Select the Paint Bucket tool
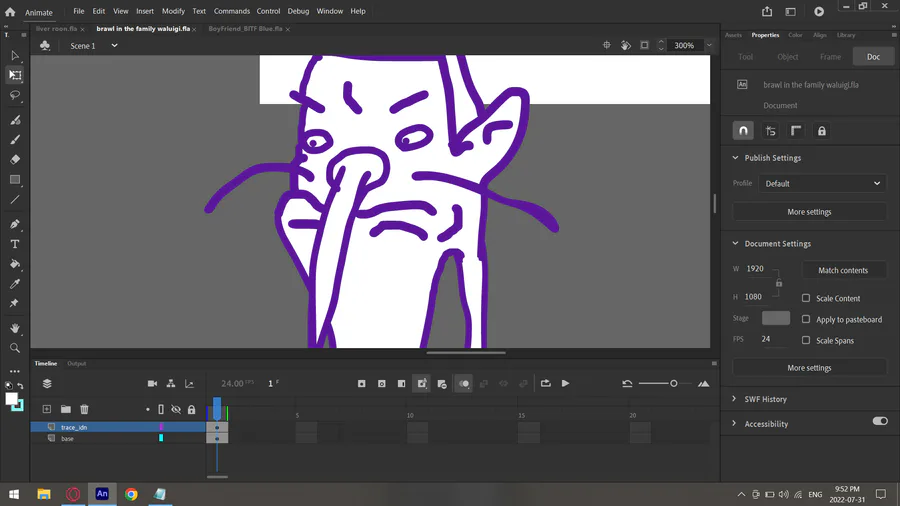This screenshot has width=900, height=506. coord(15,264)
